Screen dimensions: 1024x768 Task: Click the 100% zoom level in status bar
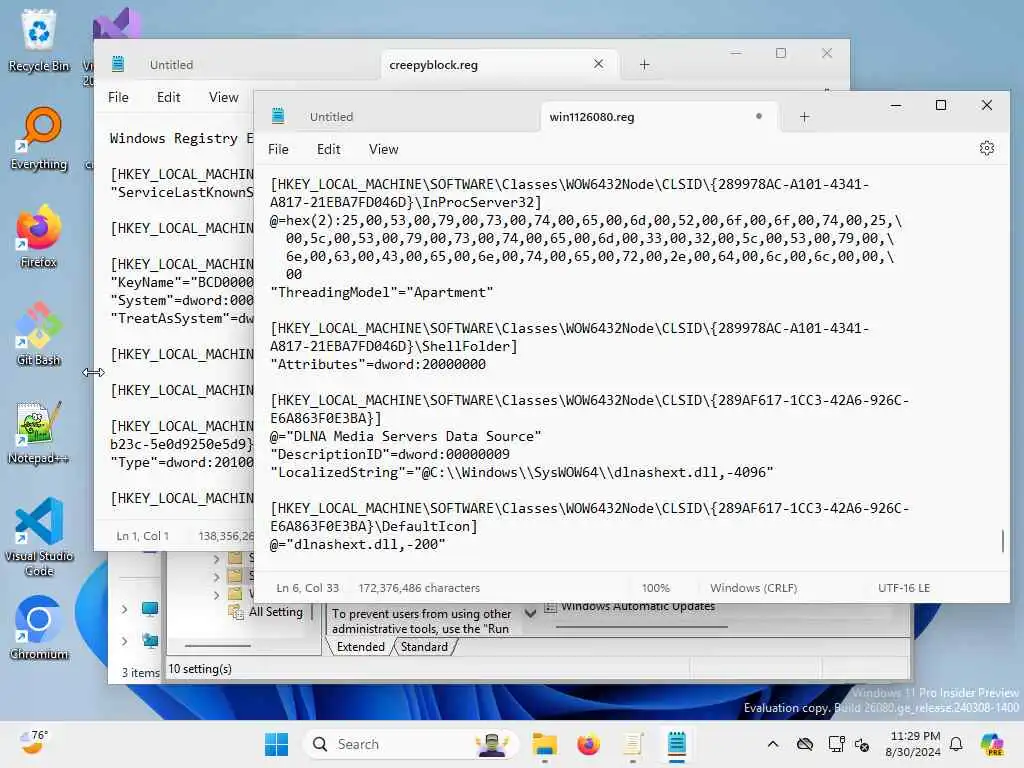point(656,588)
